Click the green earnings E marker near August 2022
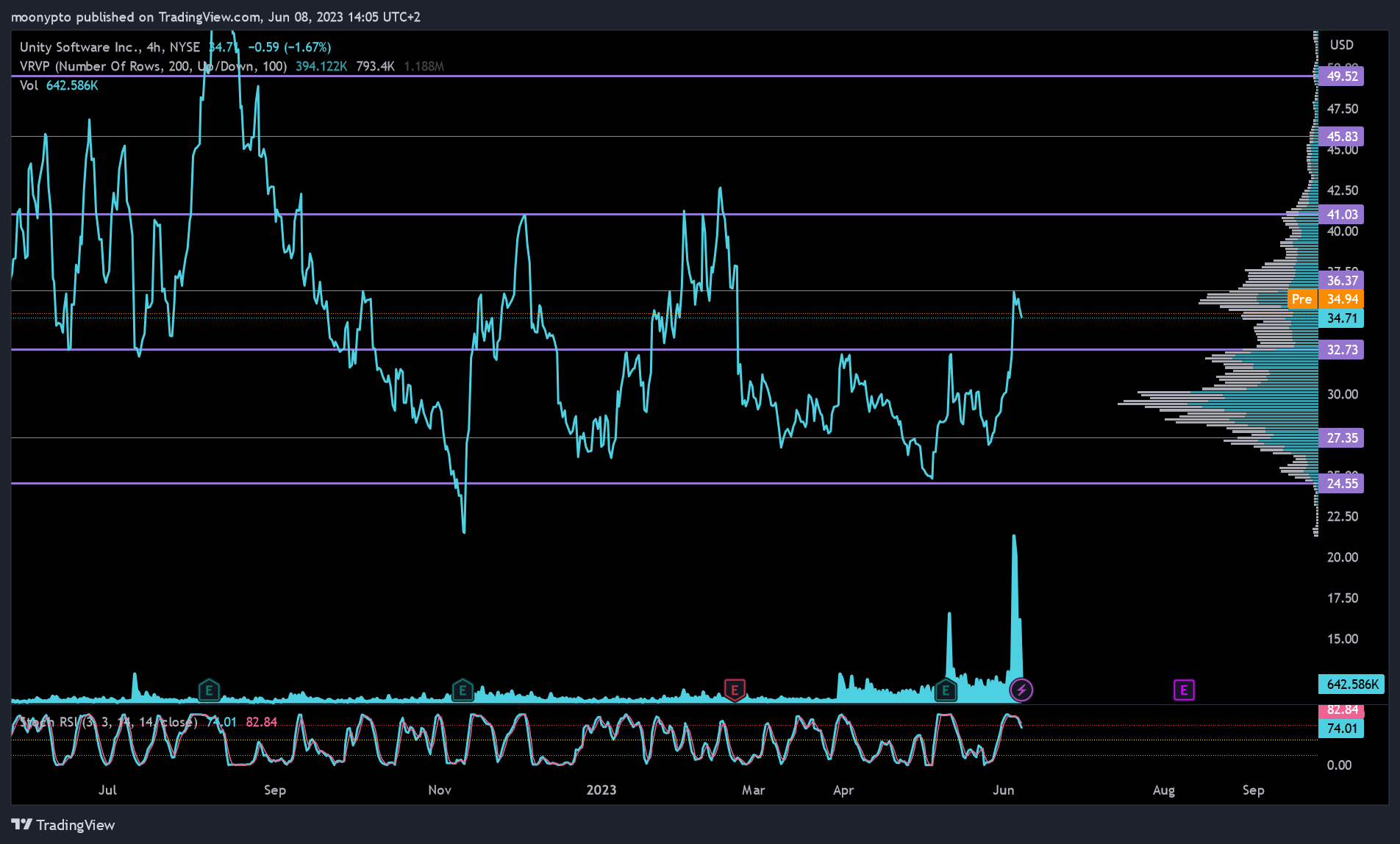1400x844 pixels. click(x=210, y=690)
